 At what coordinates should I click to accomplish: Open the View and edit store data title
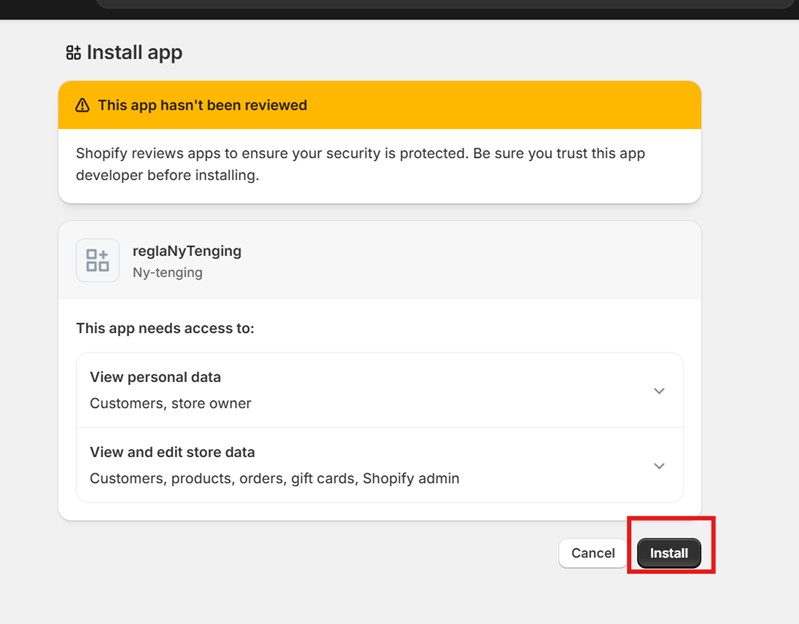(172, 452)
